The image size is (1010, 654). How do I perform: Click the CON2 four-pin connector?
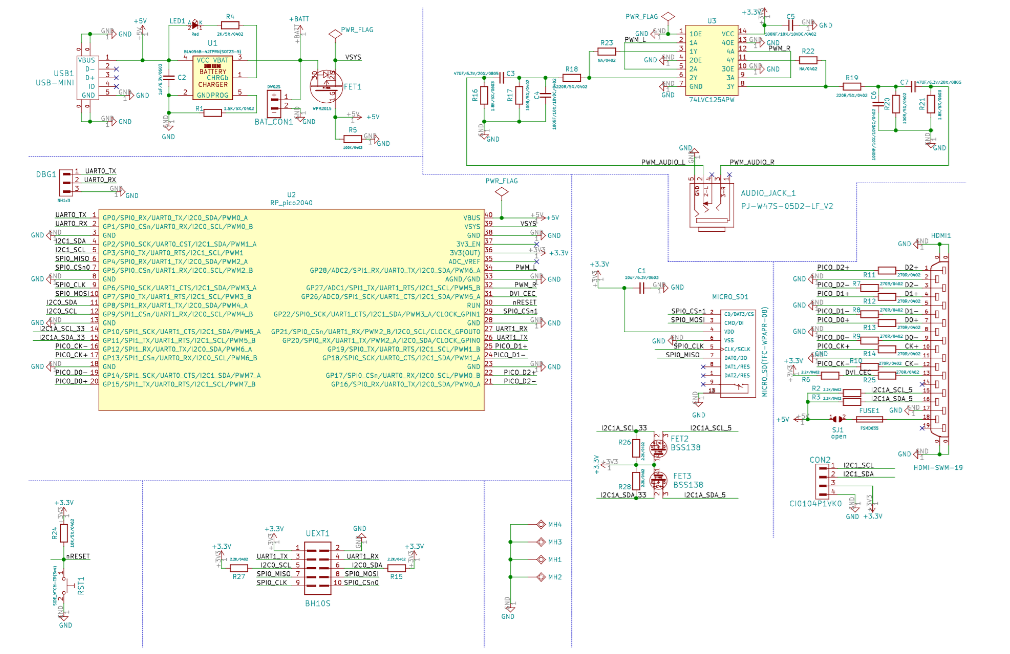coord(820,482)
